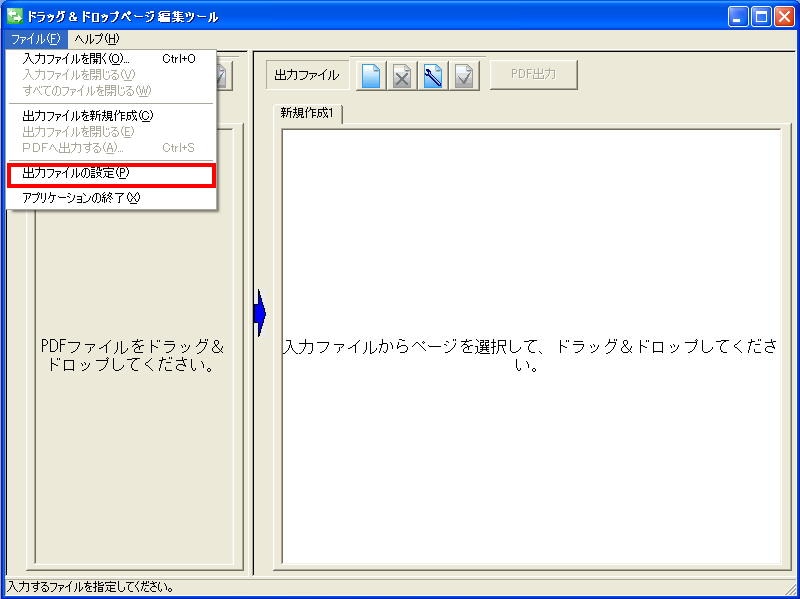Viewport: 800px width, 599px height.
Task: Close the window with the red X
Action: point(784,17)
